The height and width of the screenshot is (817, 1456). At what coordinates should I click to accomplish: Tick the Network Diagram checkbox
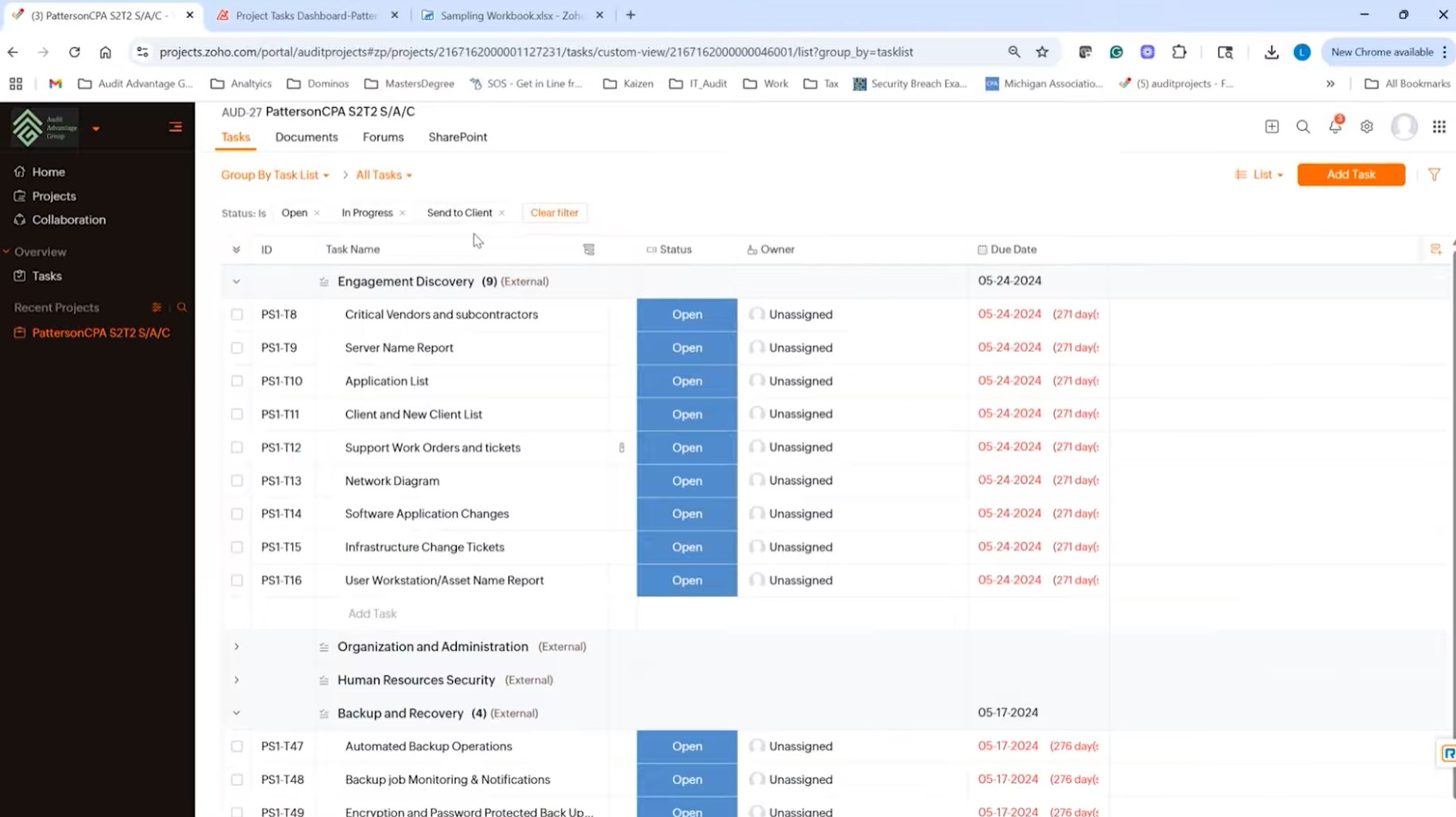237,481
